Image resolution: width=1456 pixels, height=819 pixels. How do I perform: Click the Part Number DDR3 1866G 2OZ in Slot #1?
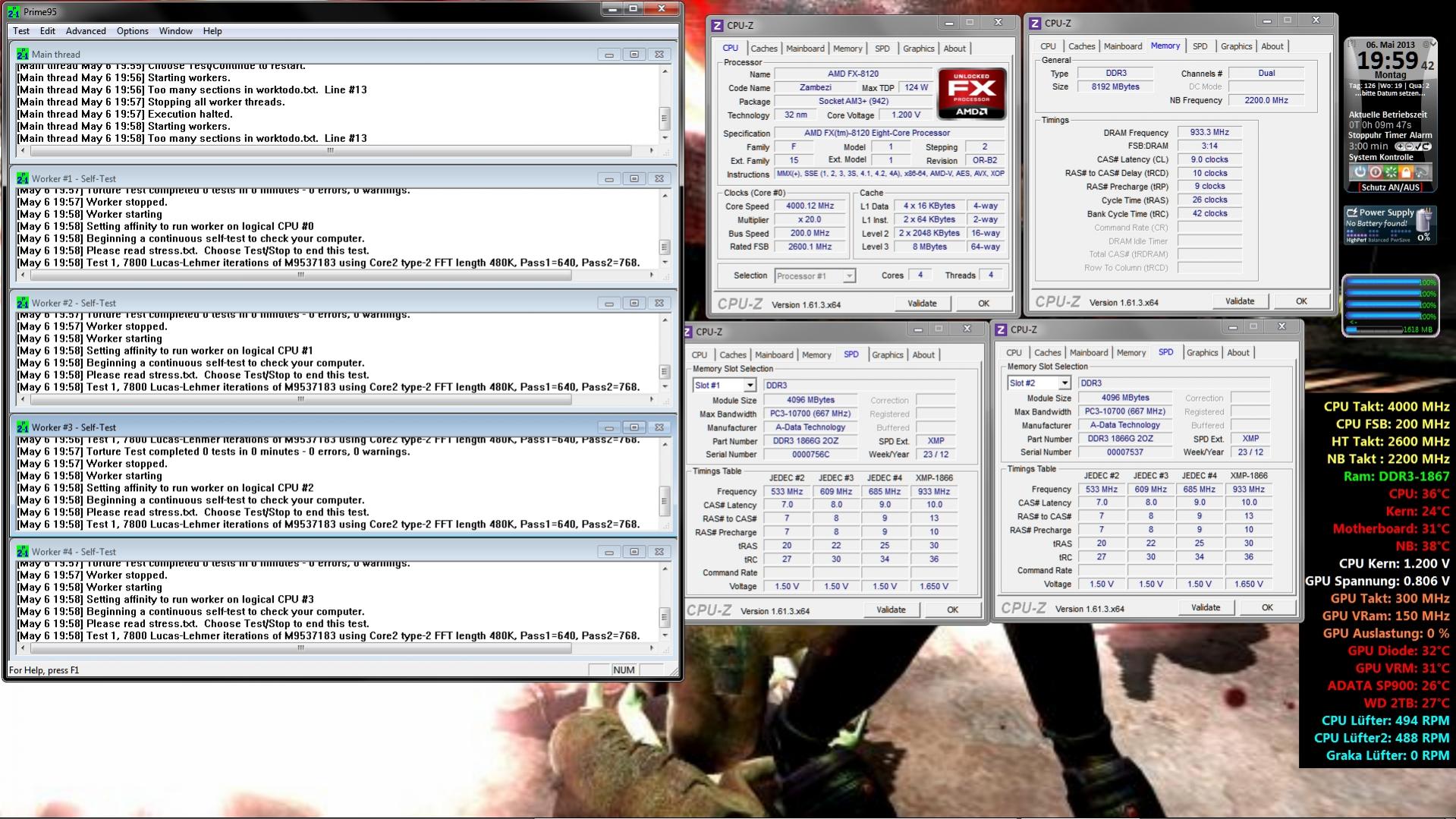(x=810, y=441)
